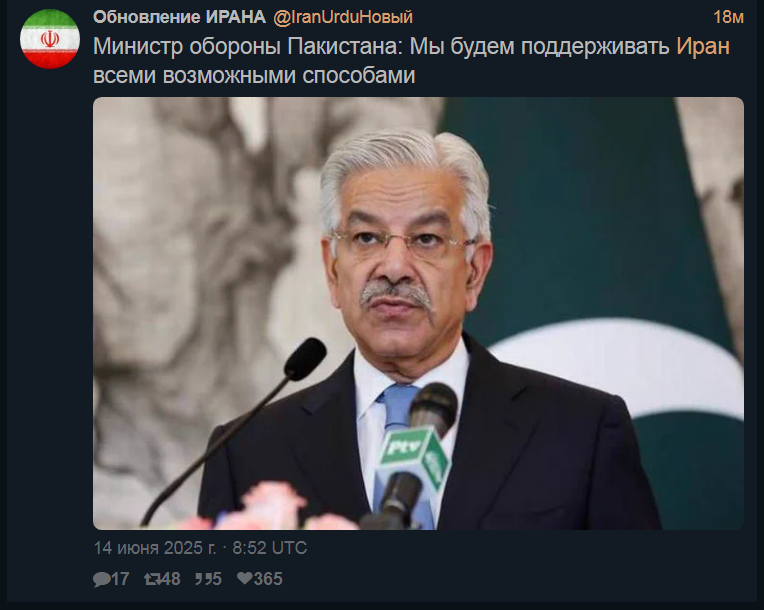Image resolution: width=764 pixels, height=610 pixels.
Task: Click the text line всеми возможными способами
Action: point(254,76)
